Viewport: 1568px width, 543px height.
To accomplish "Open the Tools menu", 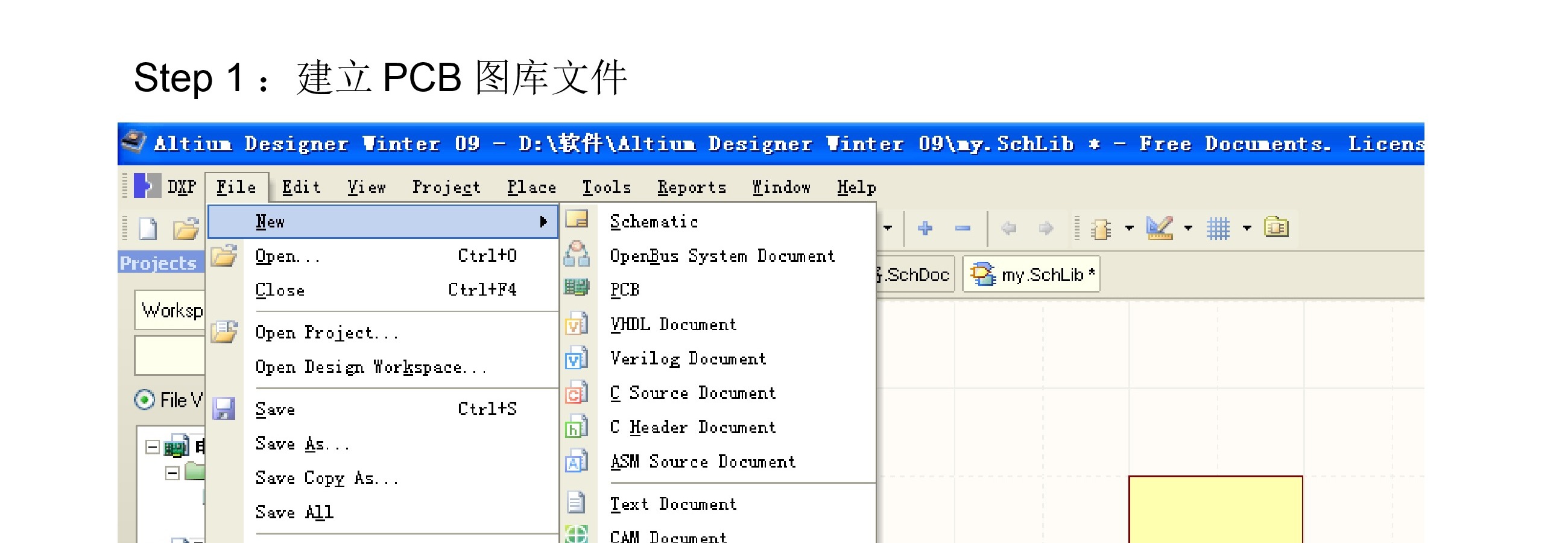I will tap(606, 187).
